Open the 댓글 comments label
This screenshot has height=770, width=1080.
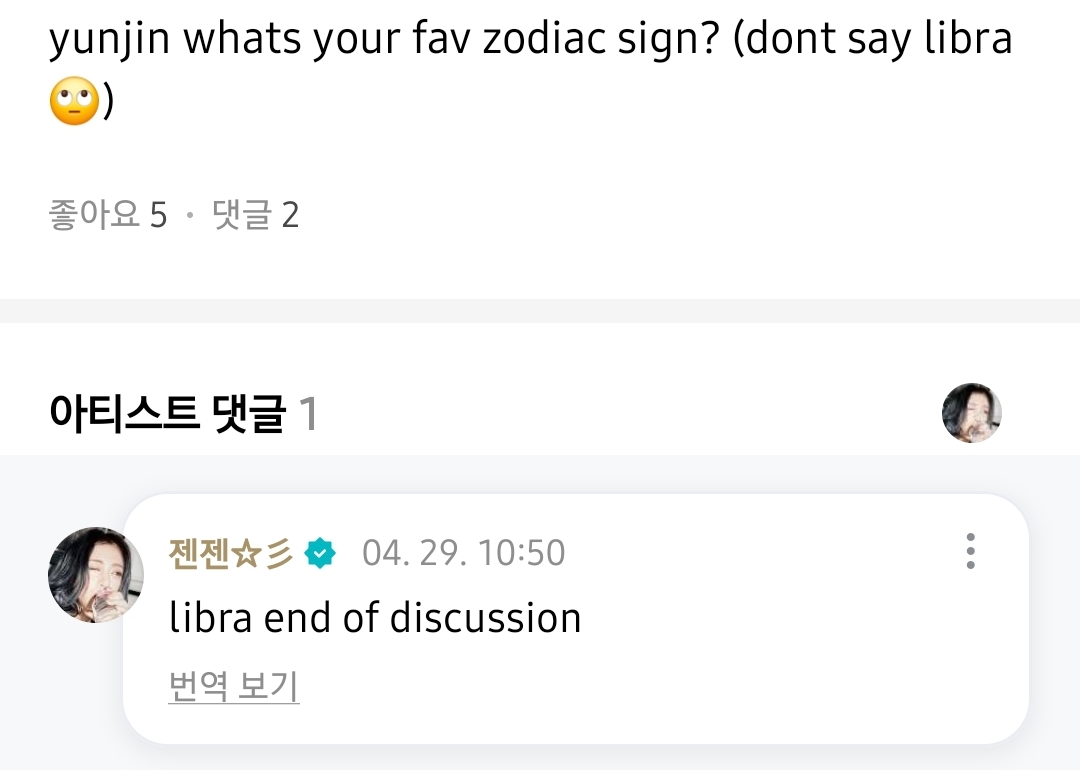(242, 215)
